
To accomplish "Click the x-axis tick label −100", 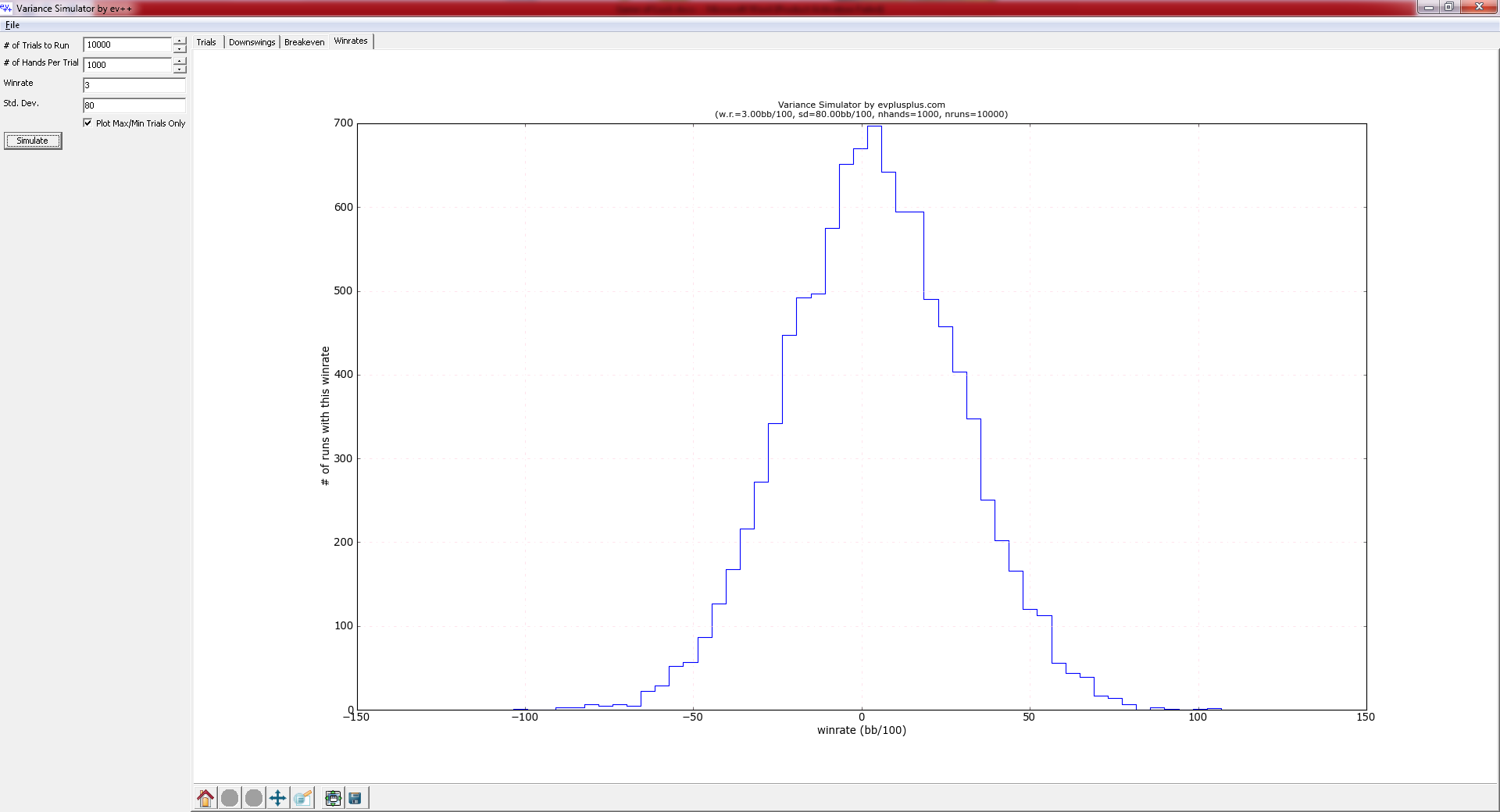I will click(x=524, y=717).
